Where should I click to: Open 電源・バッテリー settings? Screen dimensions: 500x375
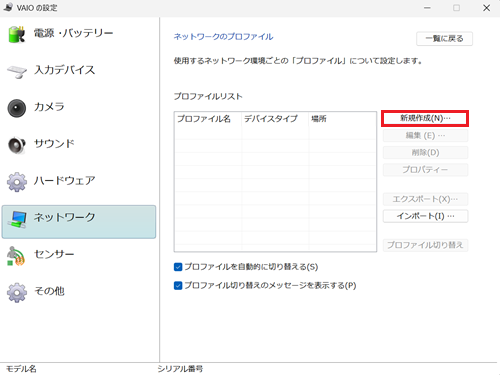pyautogui.click(x=79, y=34)
